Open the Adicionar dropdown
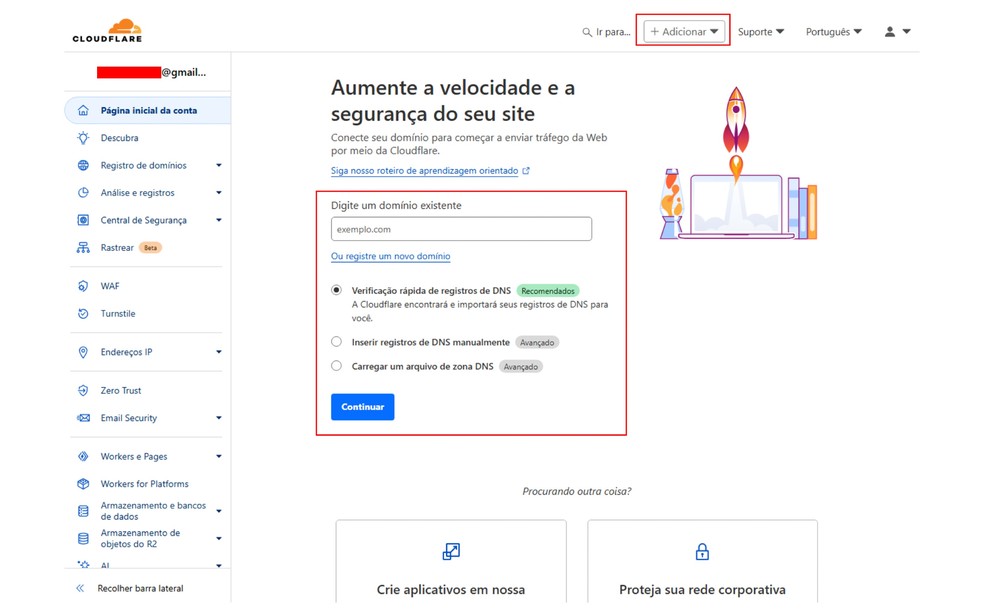The height and width of the screenshot is (615, 984). click(683, 31)
